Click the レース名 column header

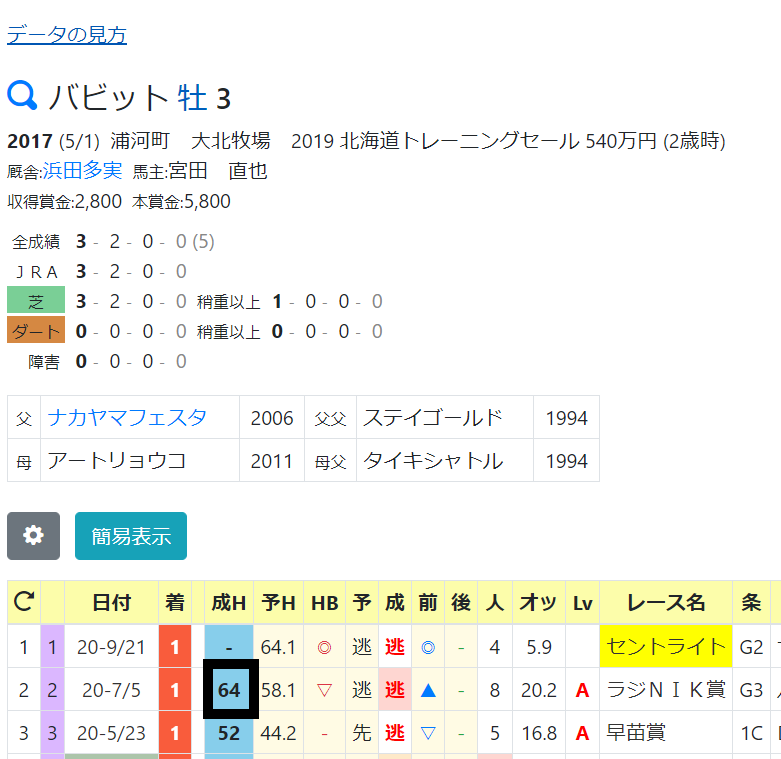coord(666,603)
